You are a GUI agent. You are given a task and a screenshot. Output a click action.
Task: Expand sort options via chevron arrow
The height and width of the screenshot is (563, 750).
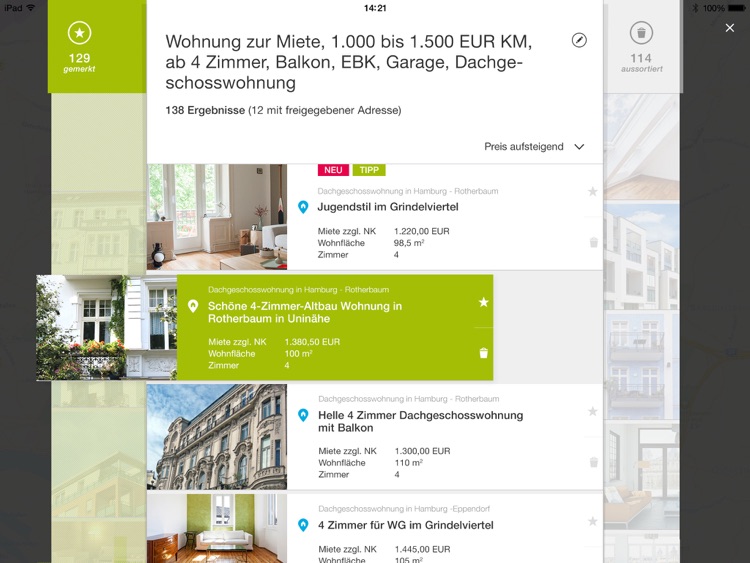point(579,147)
